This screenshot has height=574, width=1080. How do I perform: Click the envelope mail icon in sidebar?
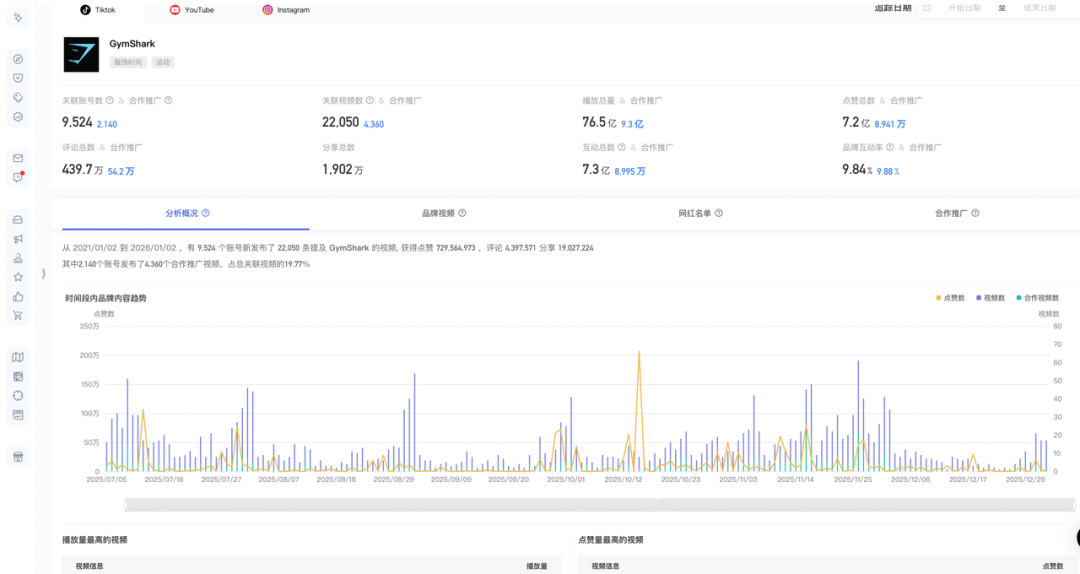point(17,158)
